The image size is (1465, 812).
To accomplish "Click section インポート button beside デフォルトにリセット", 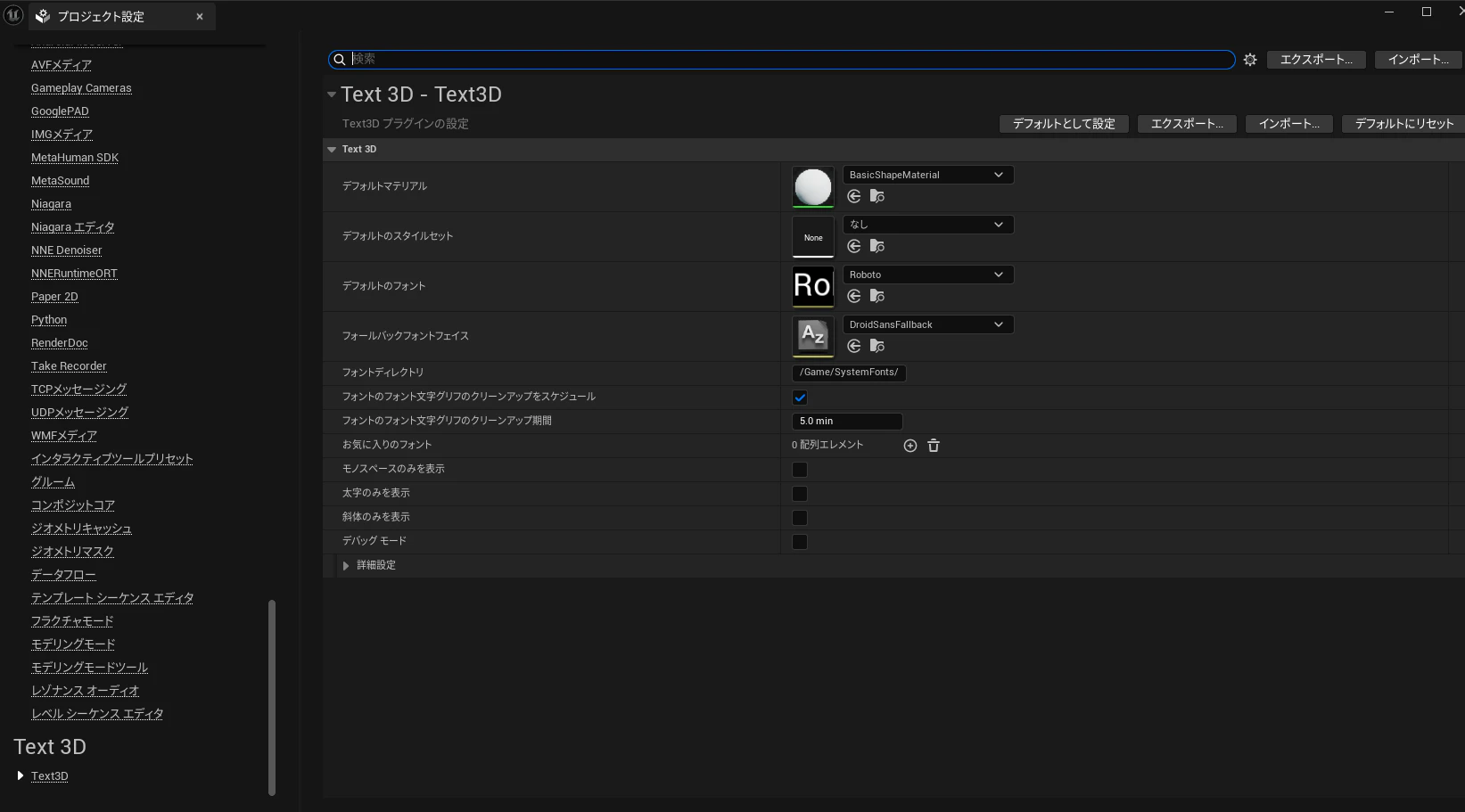I will tap(1288, 124).
